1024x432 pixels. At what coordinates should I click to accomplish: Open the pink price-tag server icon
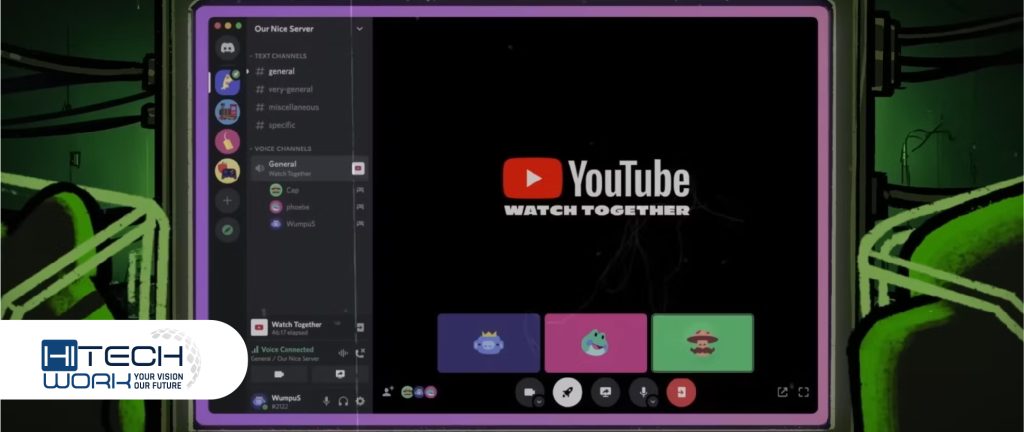point(227,141)
